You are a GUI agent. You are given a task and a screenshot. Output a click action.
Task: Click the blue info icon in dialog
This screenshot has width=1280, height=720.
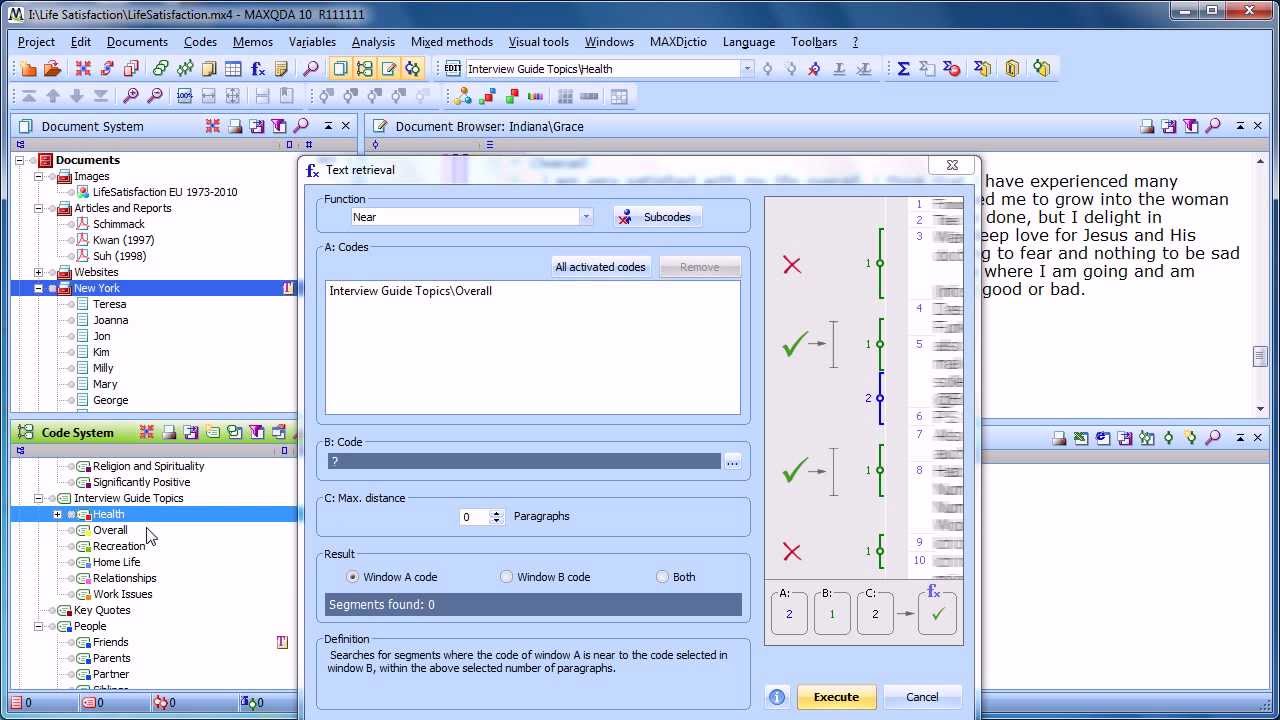(777, 697)
